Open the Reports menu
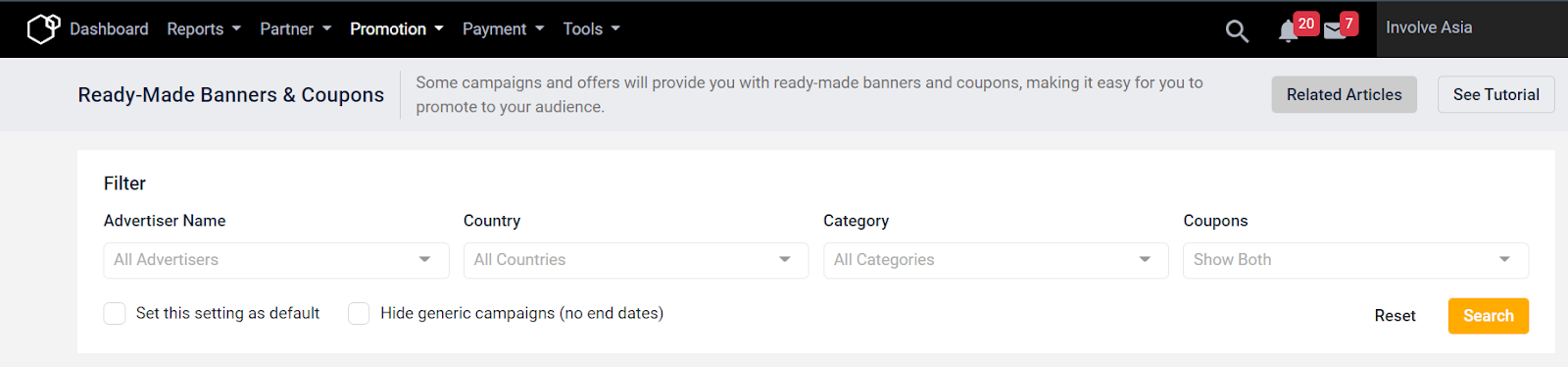The image size is (1568, 367). tap(204, 29)
